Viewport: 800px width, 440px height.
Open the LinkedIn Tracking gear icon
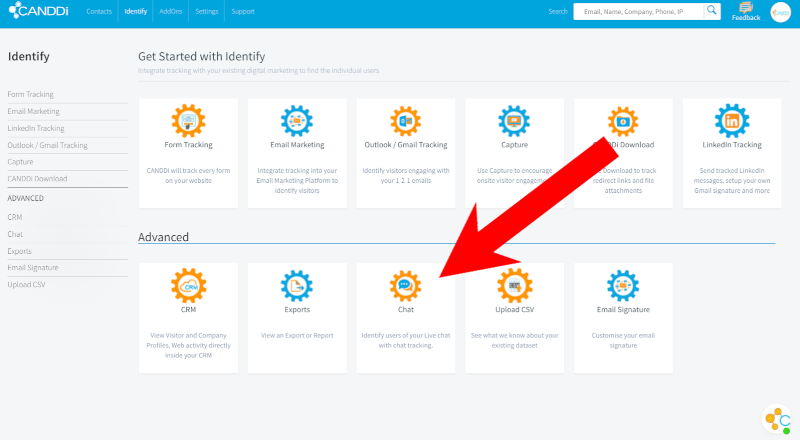point(732,121)
